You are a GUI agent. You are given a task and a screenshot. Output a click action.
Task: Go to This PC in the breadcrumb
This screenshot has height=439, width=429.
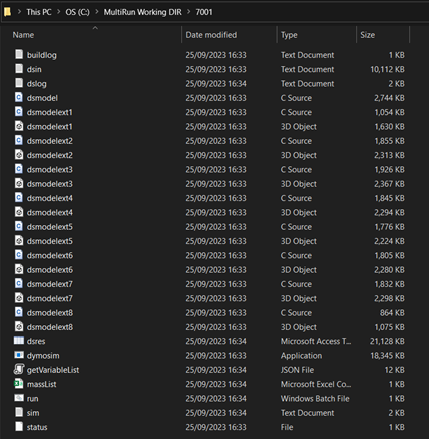39,12
